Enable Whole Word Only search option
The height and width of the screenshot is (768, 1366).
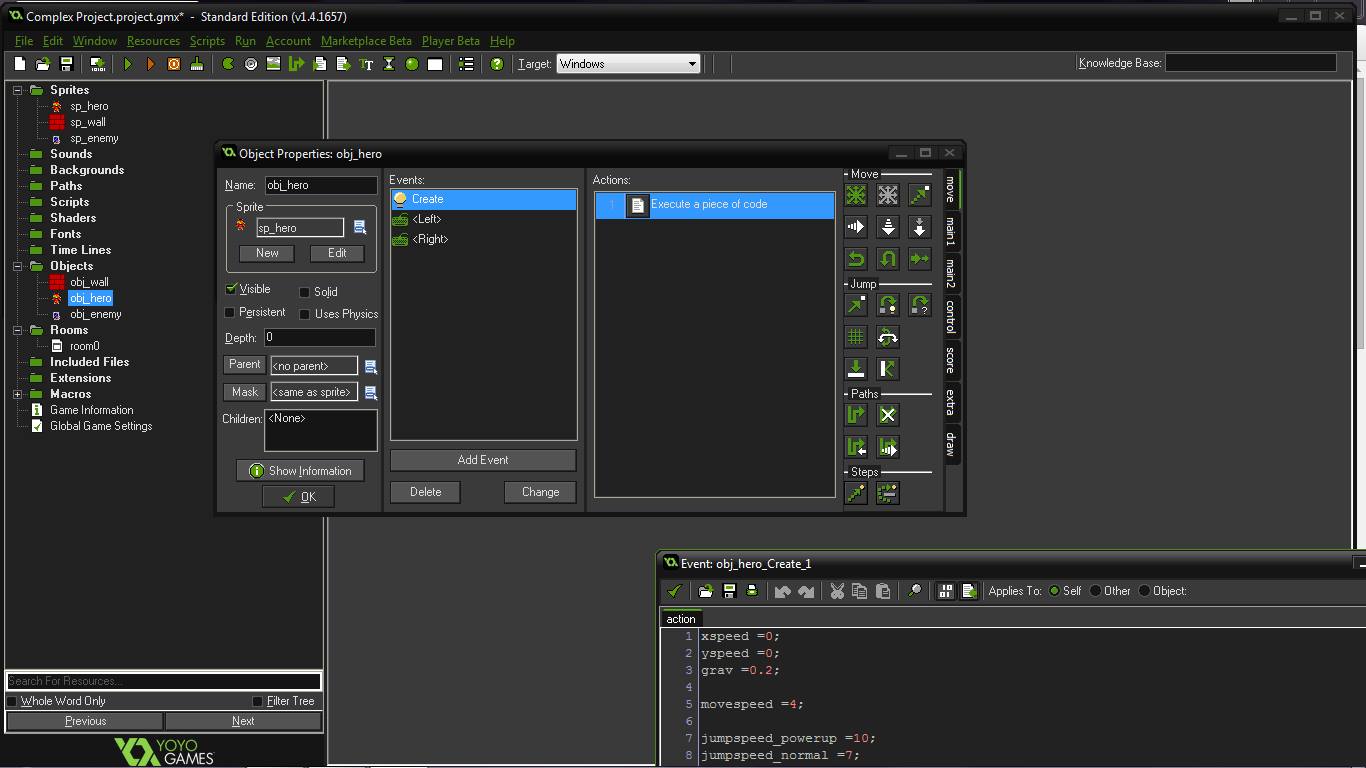(12, 701)
